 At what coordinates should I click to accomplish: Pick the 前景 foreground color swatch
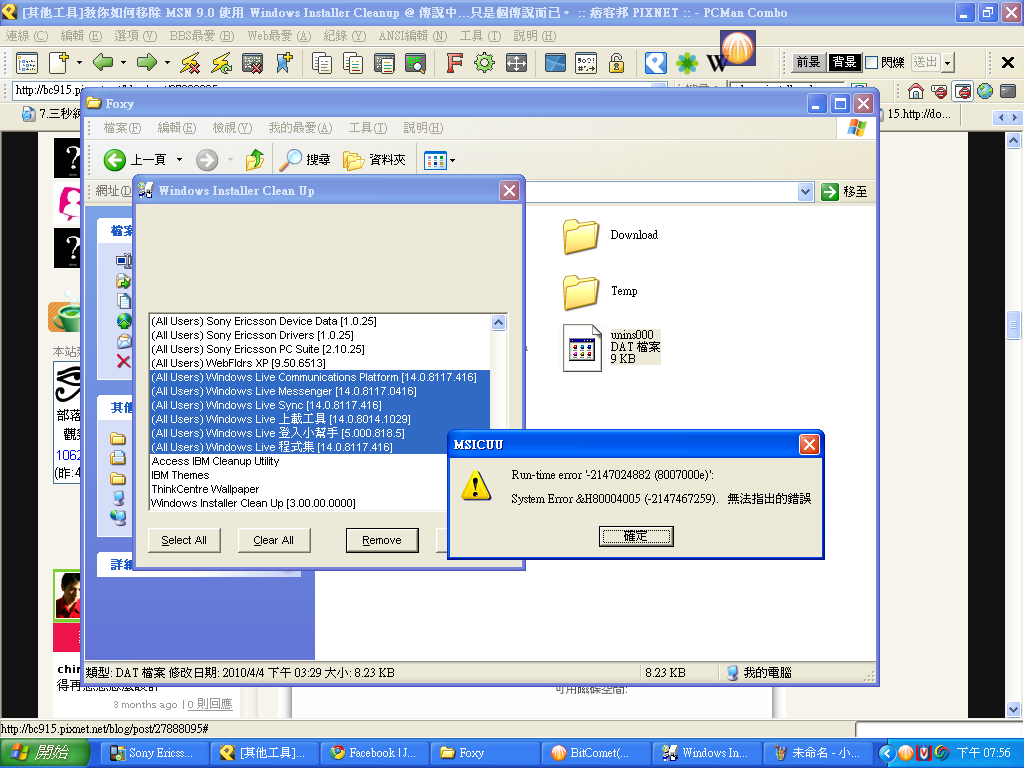tap(808, 62)
